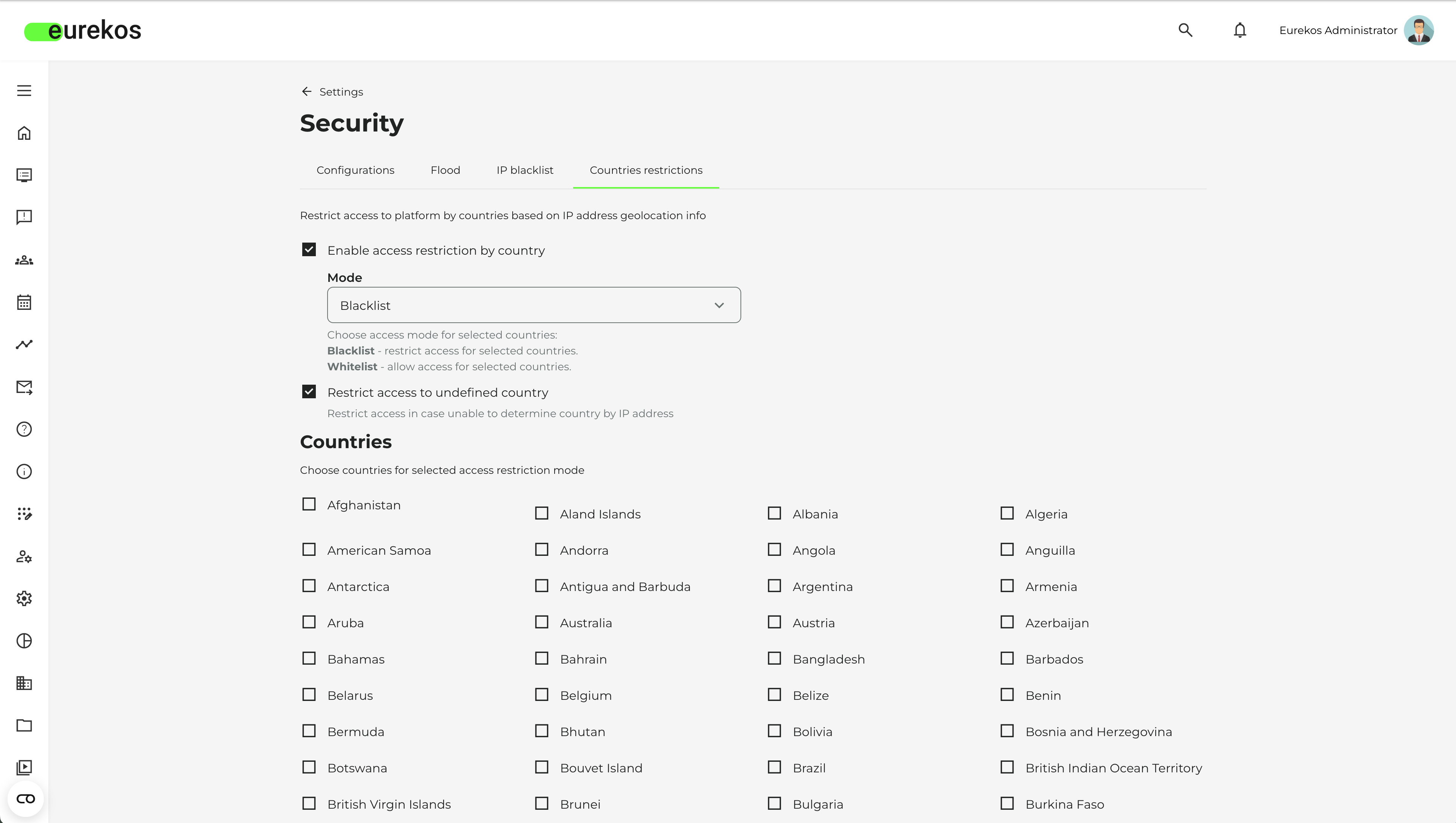Open the Flood tab
1456x823 pixels.
tap(445, 170)
